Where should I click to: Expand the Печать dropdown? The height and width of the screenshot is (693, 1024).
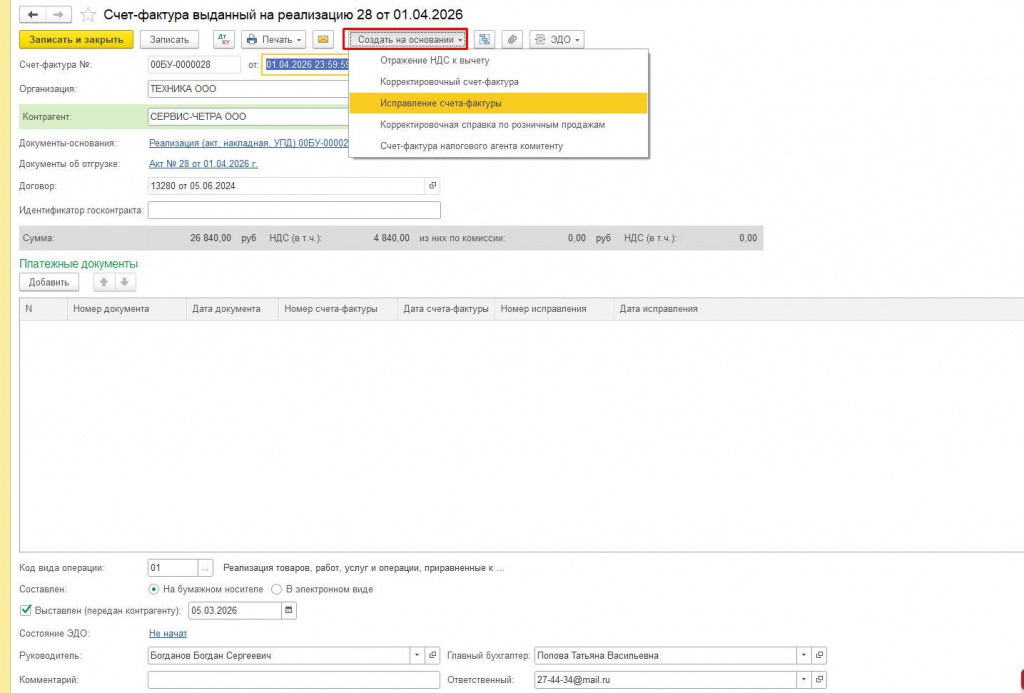274,40
